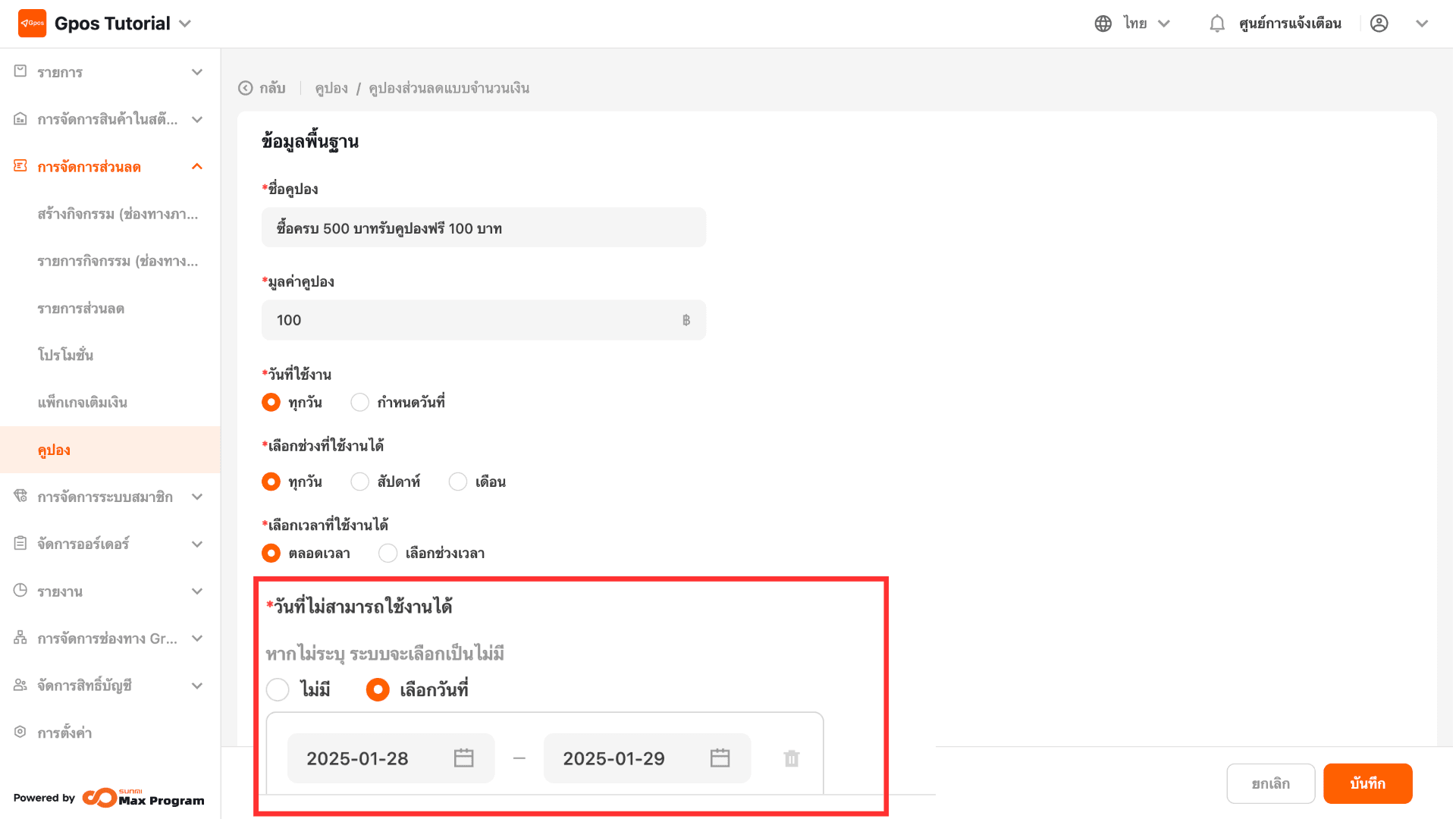The image size is (1456, 819).
Task: Click the trash icon to delete date range
Action: (x=791, y=758)
